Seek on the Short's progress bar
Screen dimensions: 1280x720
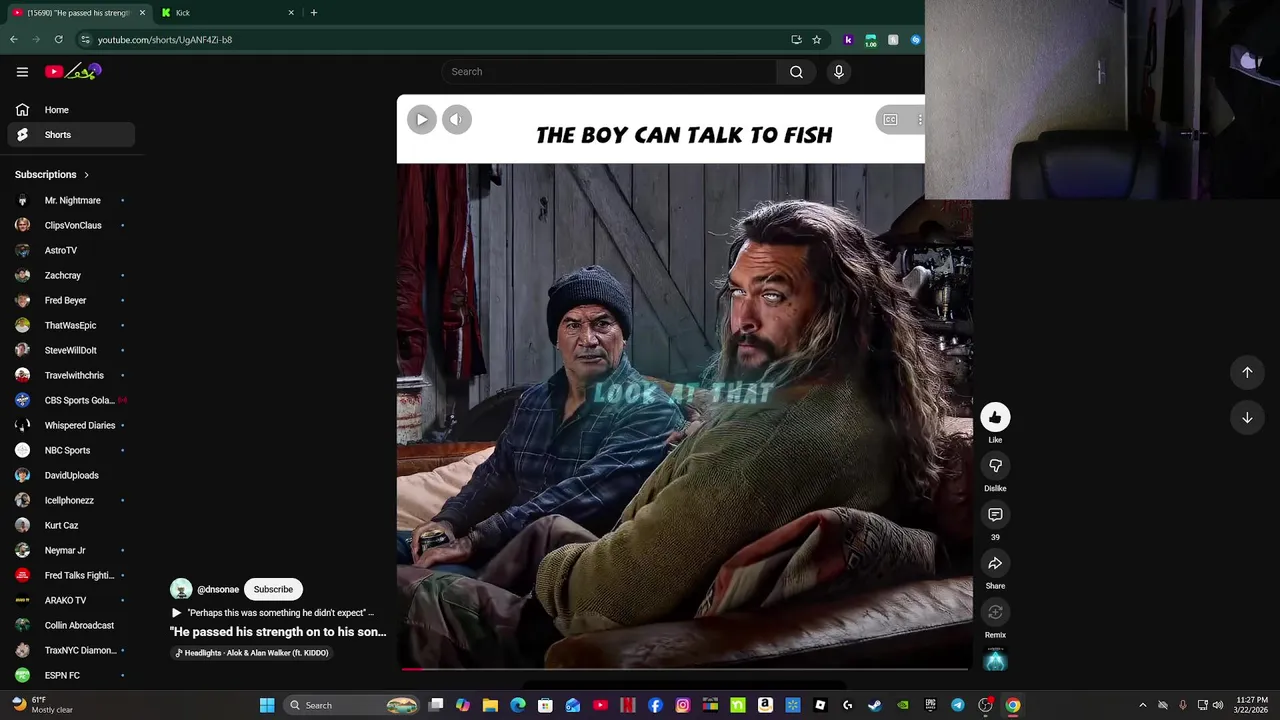(685, 669)
